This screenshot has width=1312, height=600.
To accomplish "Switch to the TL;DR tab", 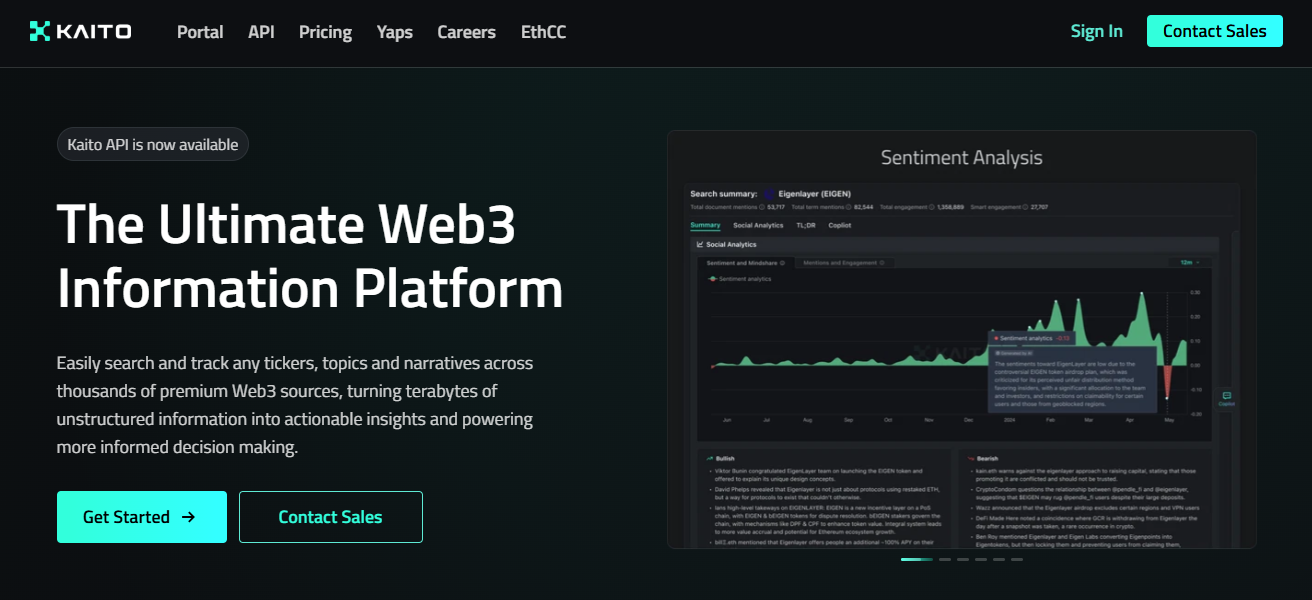I will tap(805, 226).
